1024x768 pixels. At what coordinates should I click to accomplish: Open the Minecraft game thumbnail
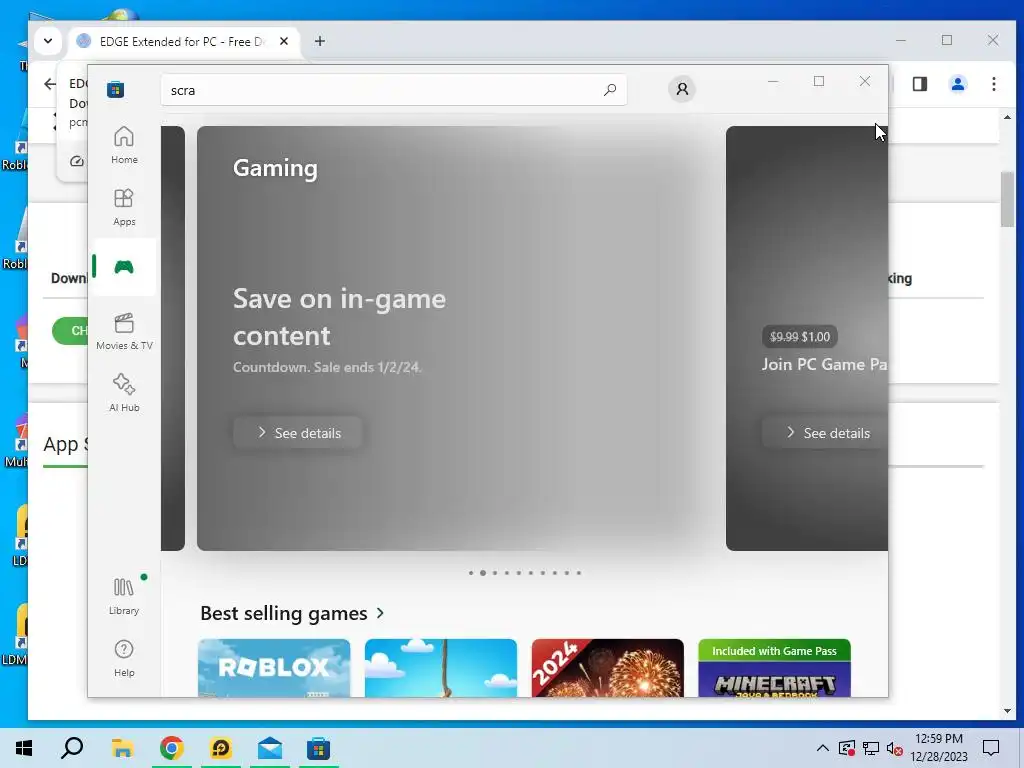click(x=774, y=667)
